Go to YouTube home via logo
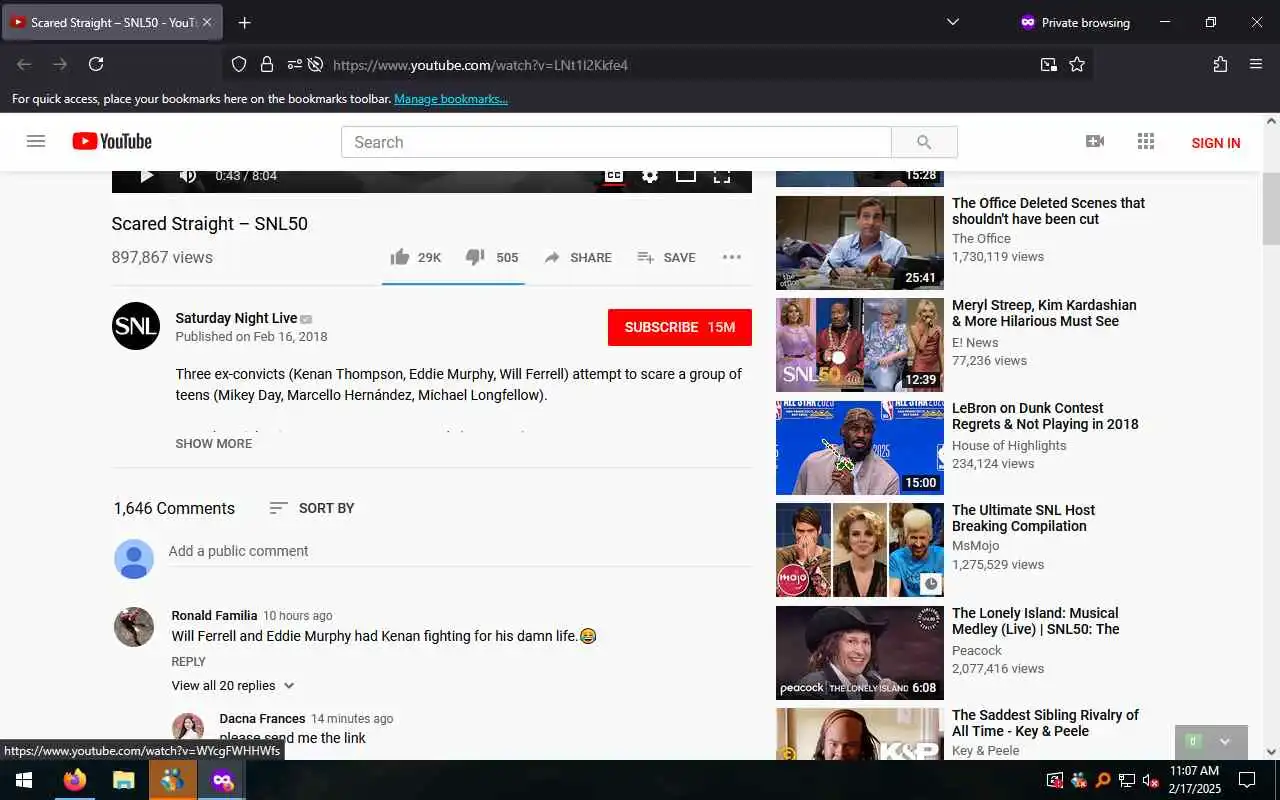This screenshot has width=1280, height=800. [x=112, y=141]
